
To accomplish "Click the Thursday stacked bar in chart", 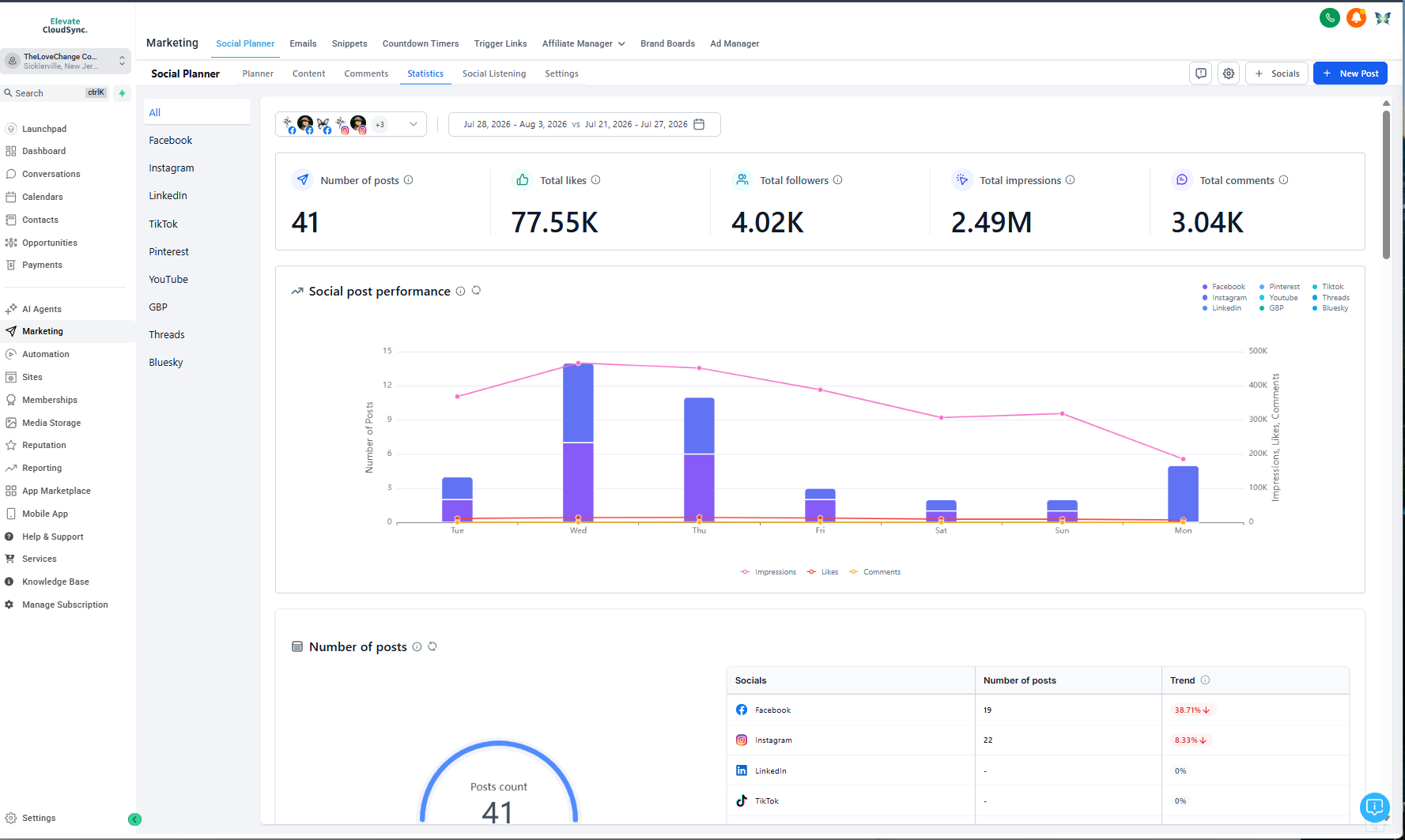I will pyautogui.click(x=699, y=460).
